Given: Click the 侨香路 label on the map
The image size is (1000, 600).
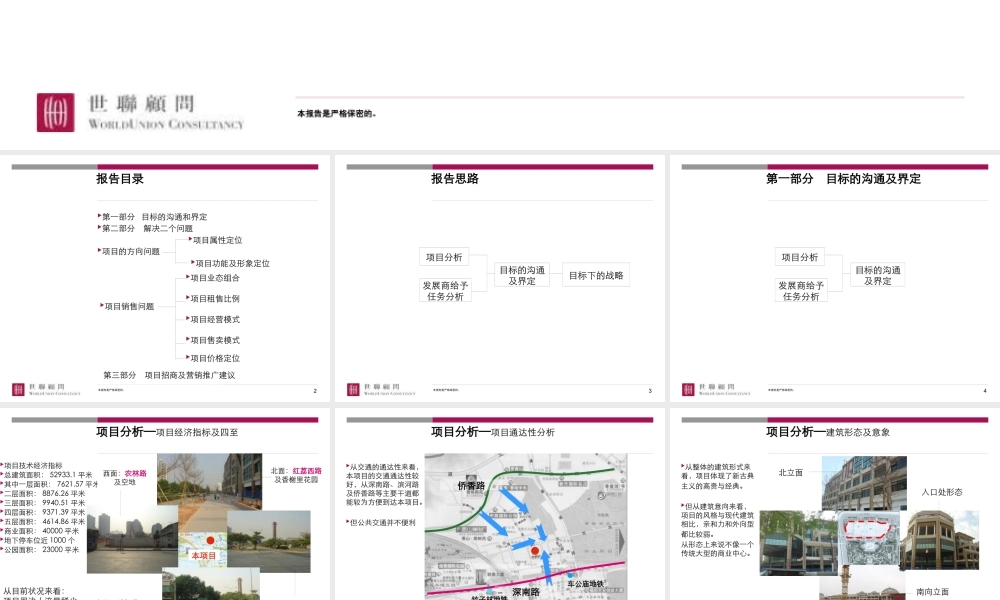Looking at the screenshot, I should [x=470, y=485].
